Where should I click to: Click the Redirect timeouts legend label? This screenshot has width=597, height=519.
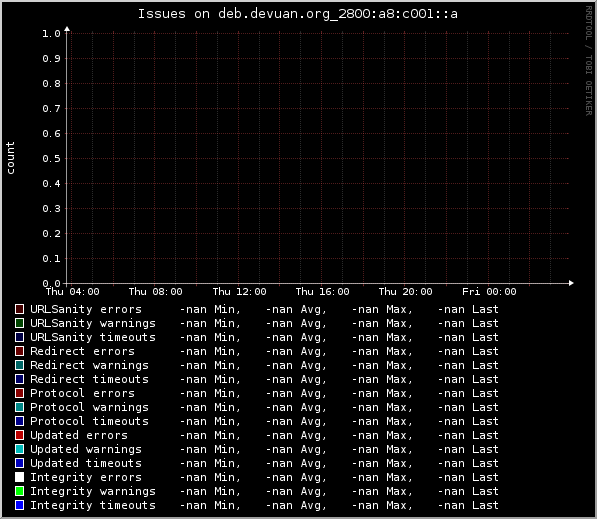click(x=89, y=379)
